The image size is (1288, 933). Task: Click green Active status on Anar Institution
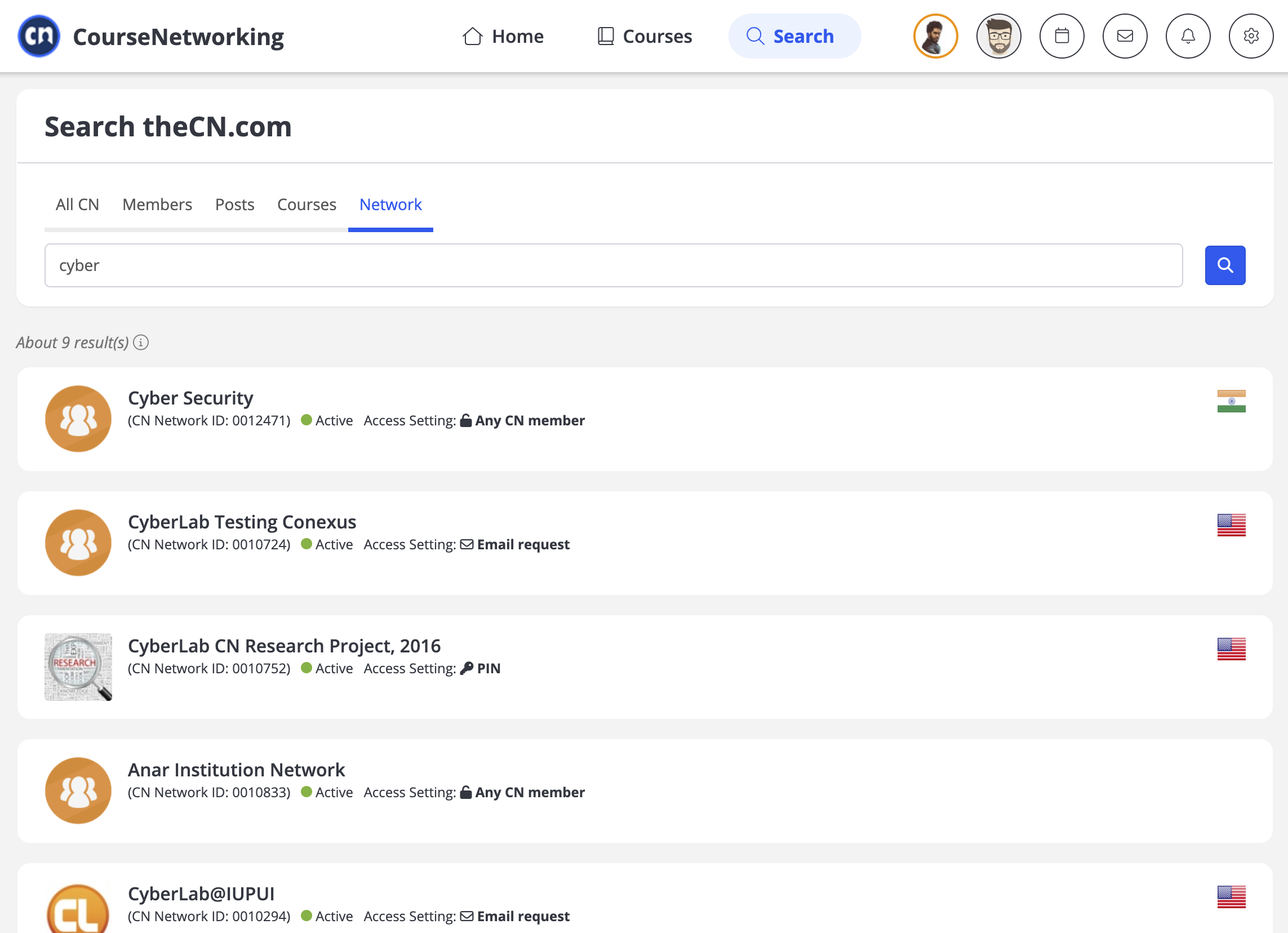point(327,792)
